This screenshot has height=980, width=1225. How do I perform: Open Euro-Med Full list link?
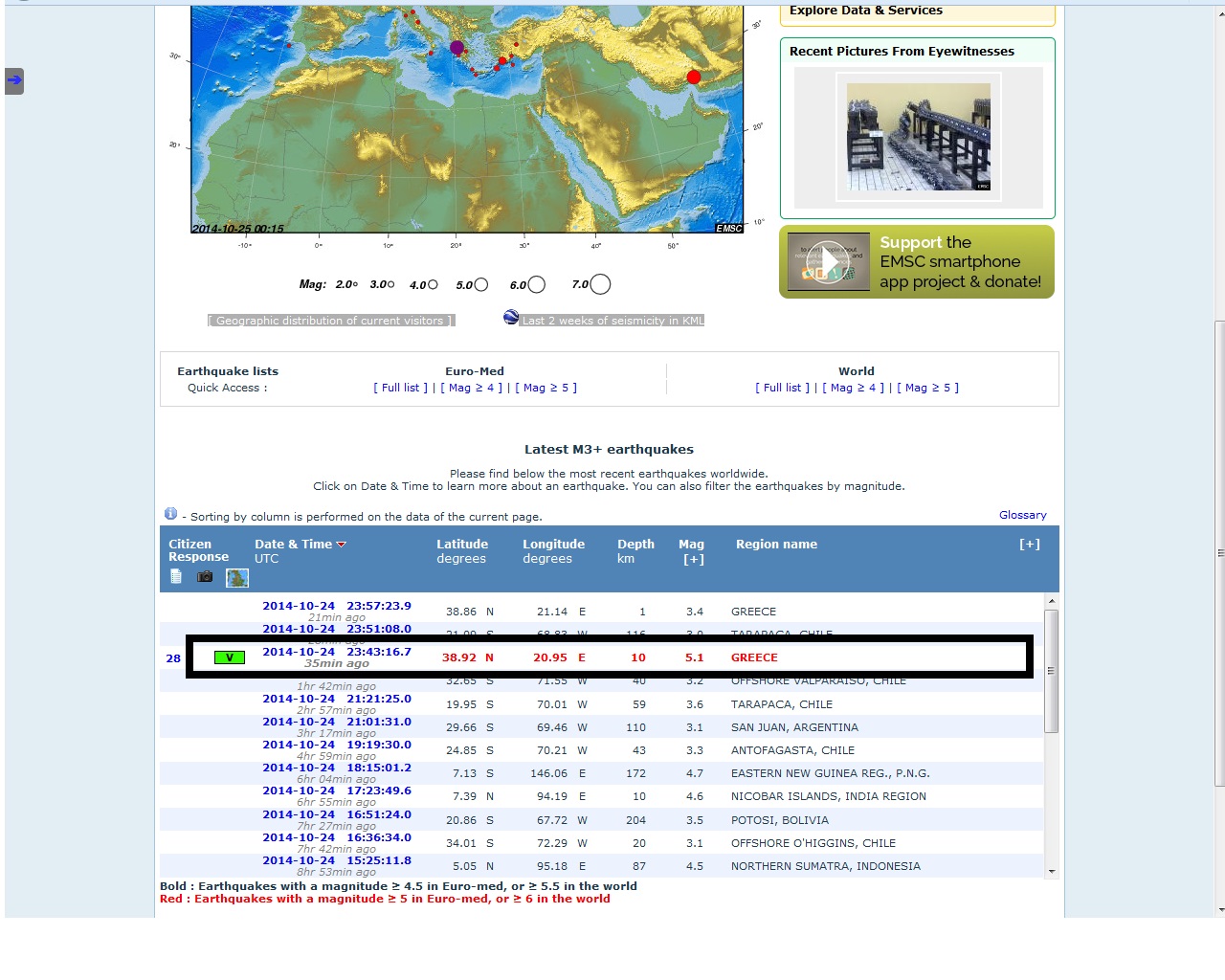[400, 388]
